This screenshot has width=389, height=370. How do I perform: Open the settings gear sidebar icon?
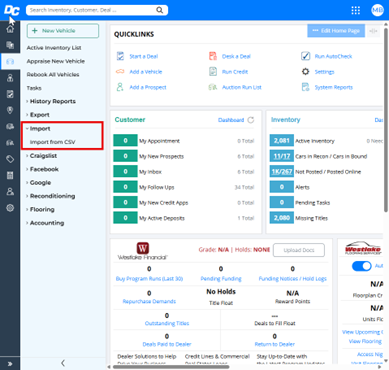[10, 208]
